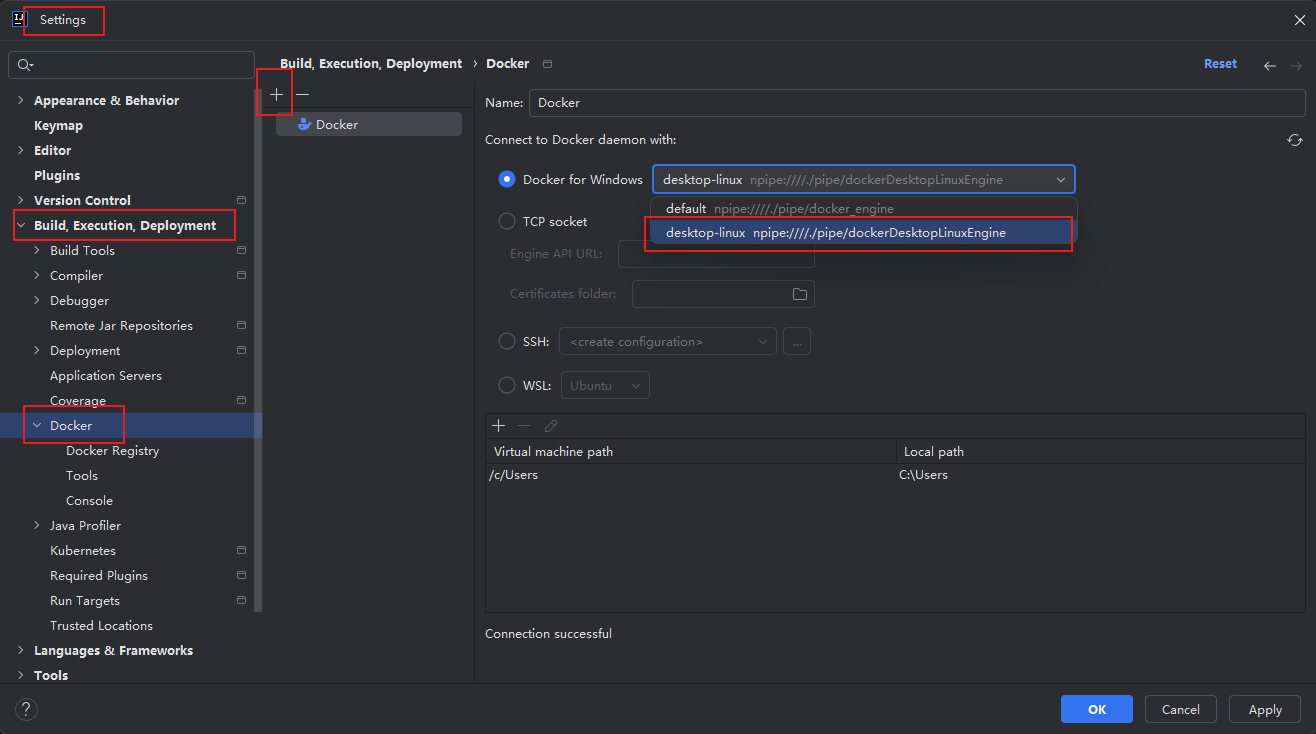Open Docker Tools settings under Docker

coord(82,475)
